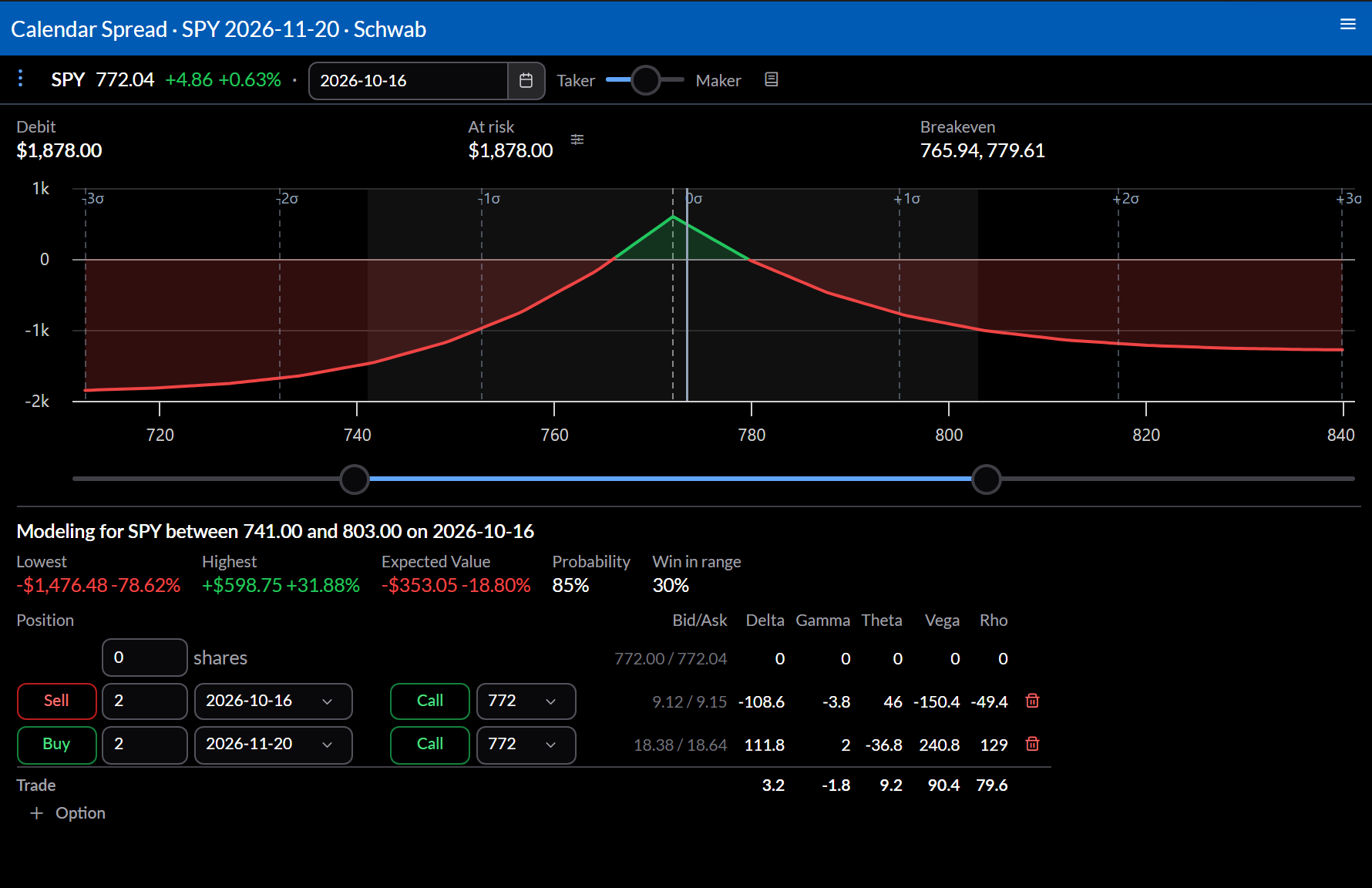Screen dimensions: 1372x888
Task: Open expiration dropdown showing 2026-10-16
Action: pos(274,701)
